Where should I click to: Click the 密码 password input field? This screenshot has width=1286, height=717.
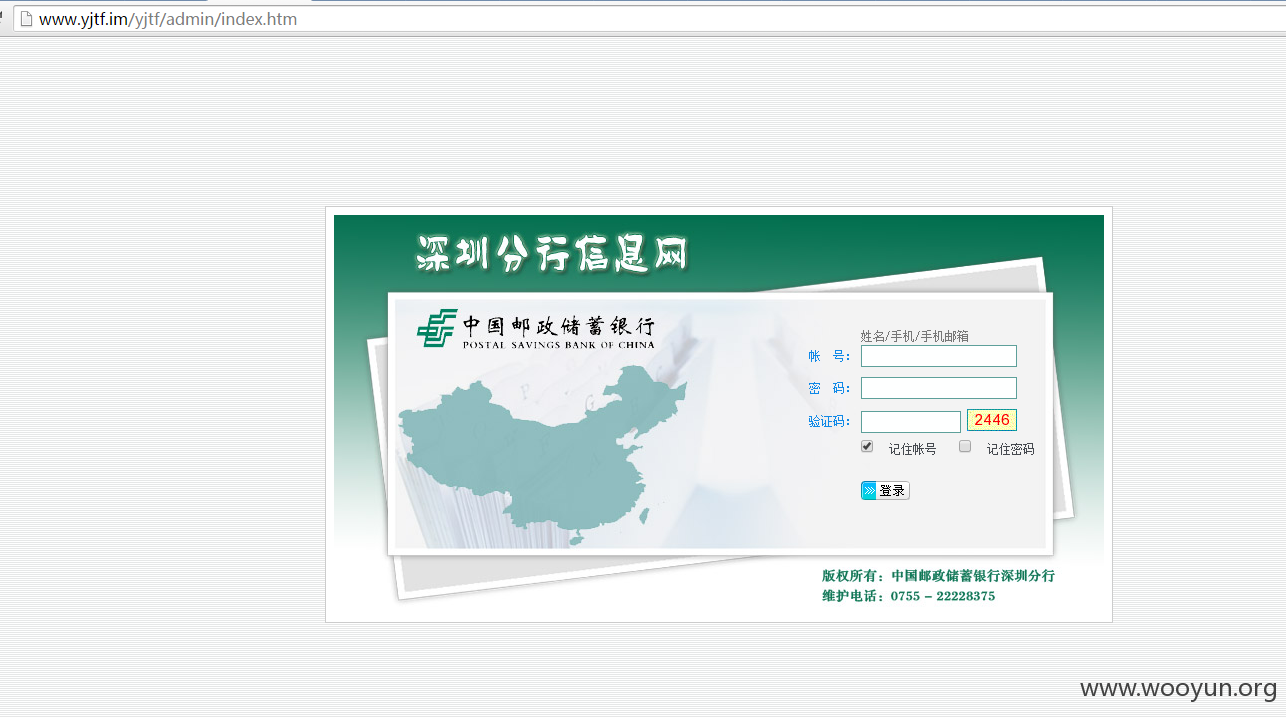(938, 388)
